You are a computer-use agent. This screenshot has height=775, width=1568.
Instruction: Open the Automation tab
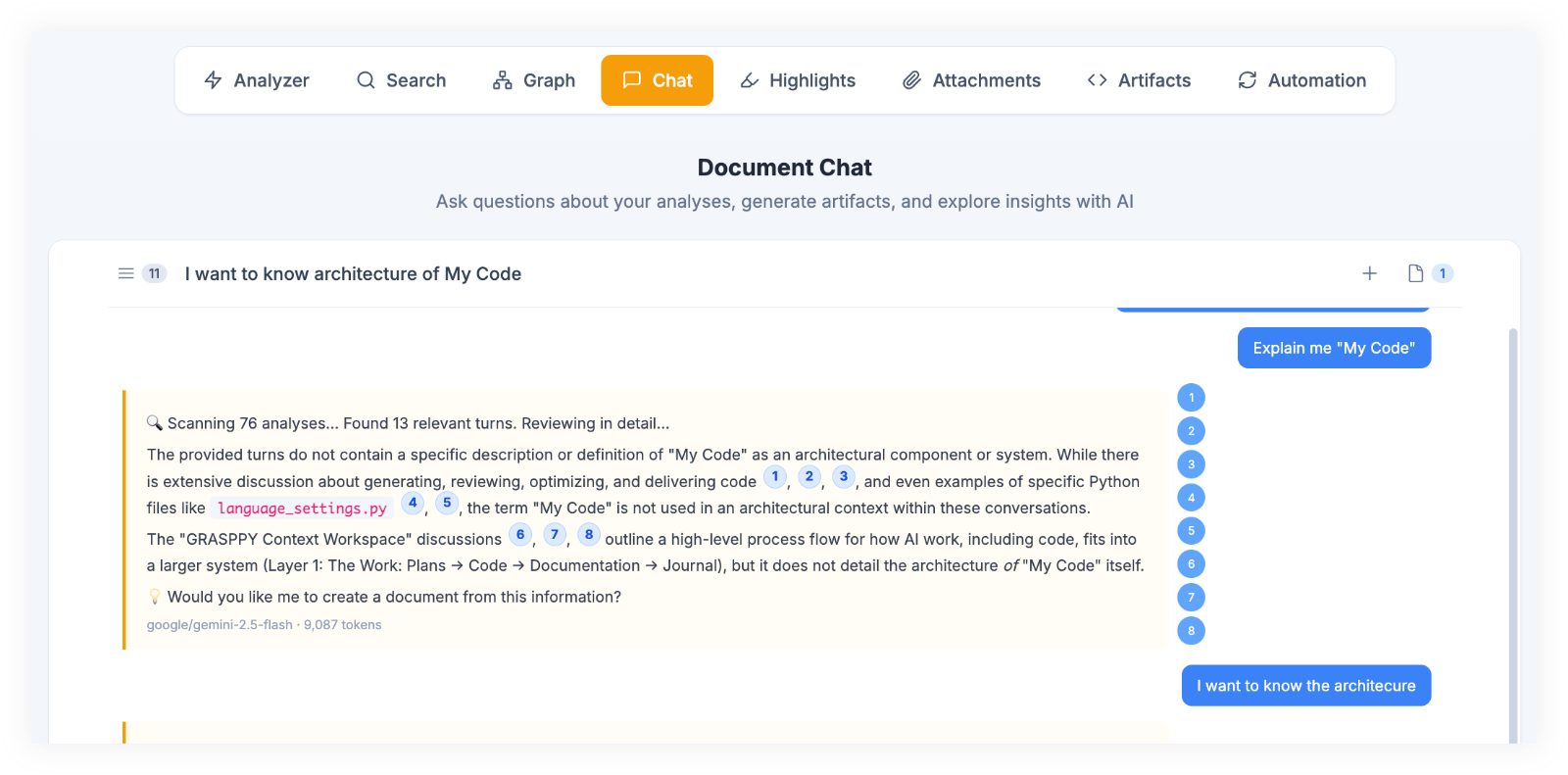tap(1301, 80)
